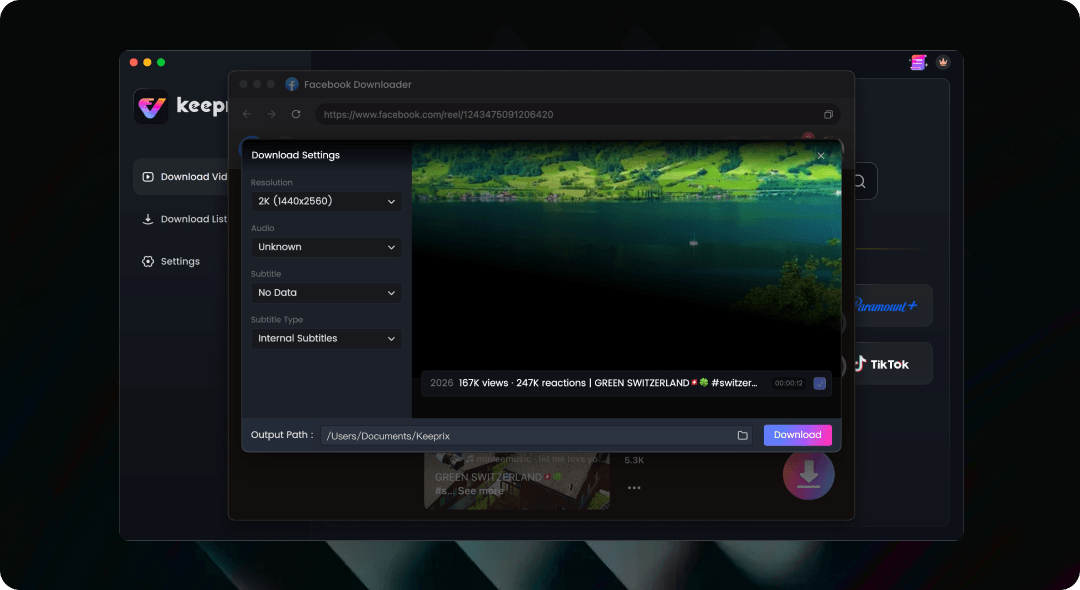Click the reel thumbnail behind the dialog
Screen dimensions: 1080x590
pos(517,481)
